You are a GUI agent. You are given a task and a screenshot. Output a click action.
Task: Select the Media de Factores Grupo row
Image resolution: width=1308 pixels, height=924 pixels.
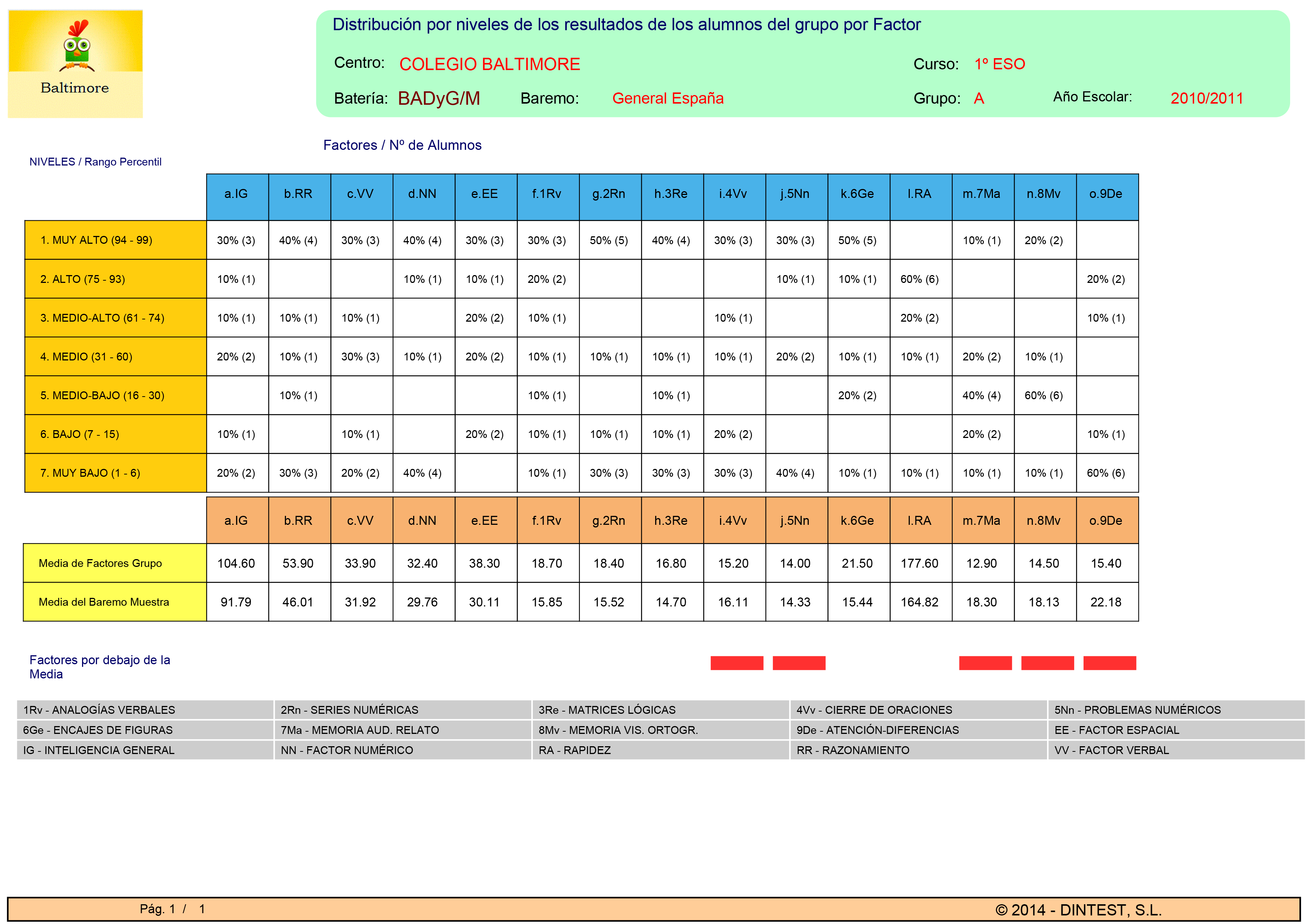pyautogui.click(x=114, y=563)
